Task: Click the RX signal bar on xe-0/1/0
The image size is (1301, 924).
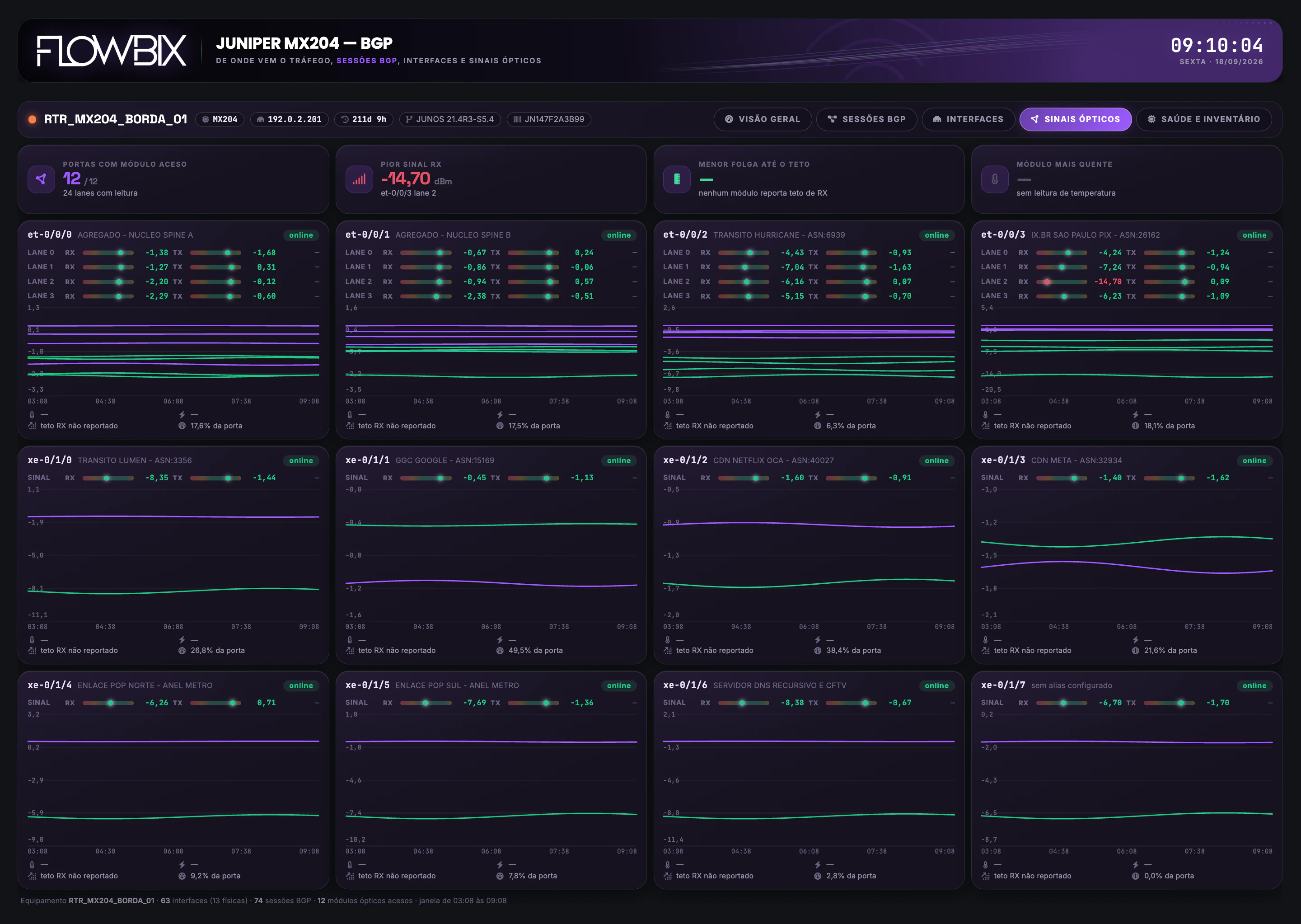Action: coord(108,478)
